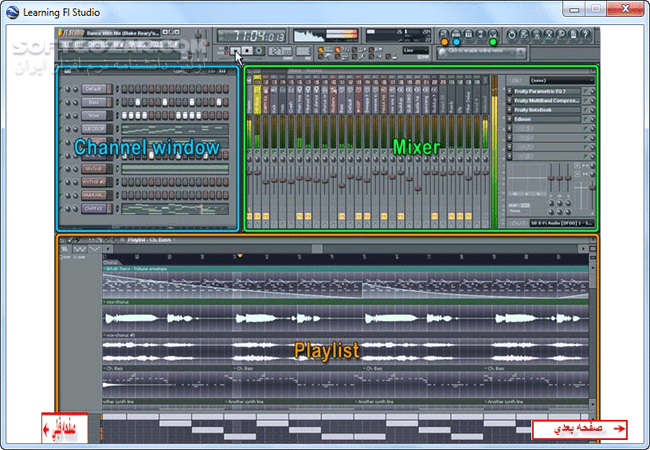Click the orange playlist time marker

click(x=240, y=256)
